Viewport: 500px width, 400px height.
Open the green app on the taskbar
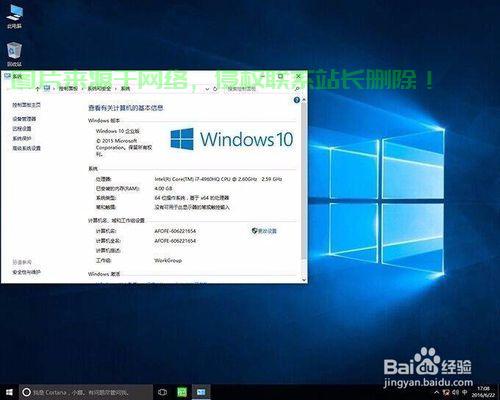[182, 392]
